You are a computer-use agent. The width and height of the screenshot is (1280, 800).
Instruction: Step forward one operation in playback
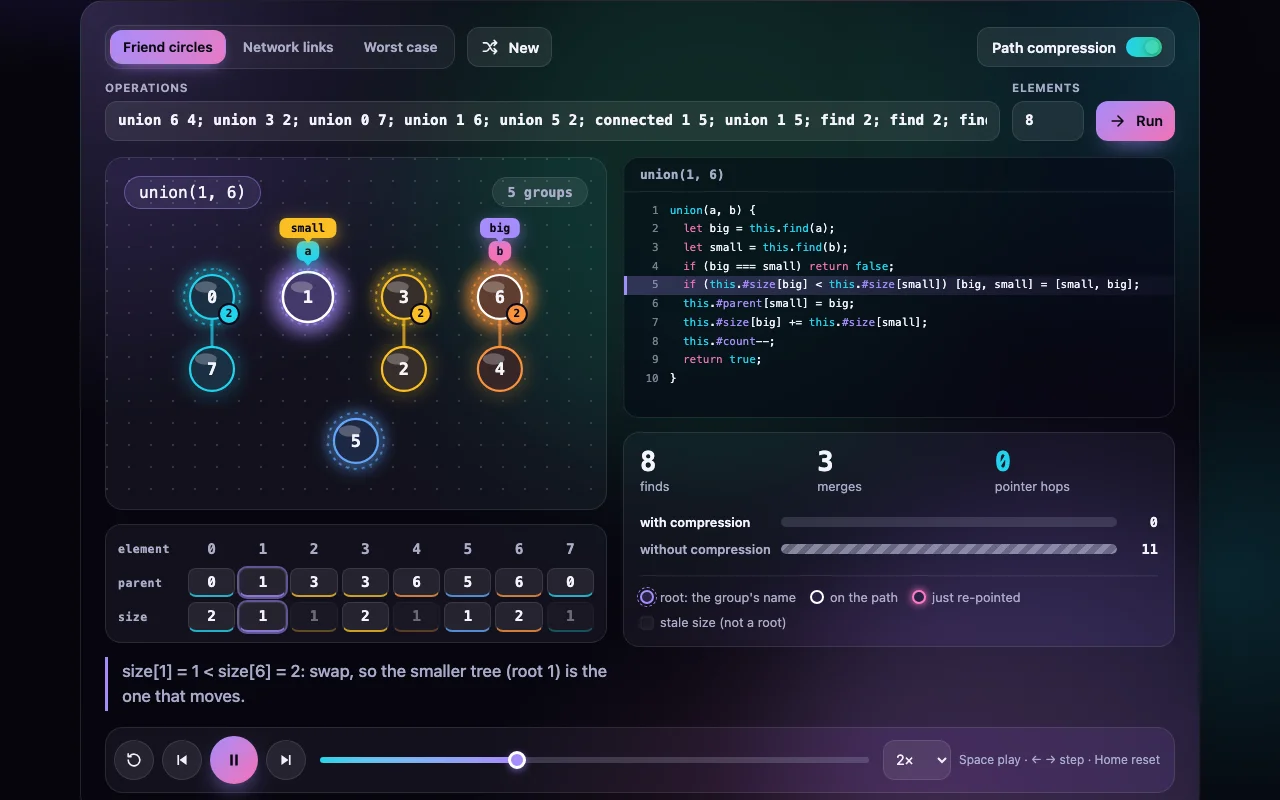[286, 760]
